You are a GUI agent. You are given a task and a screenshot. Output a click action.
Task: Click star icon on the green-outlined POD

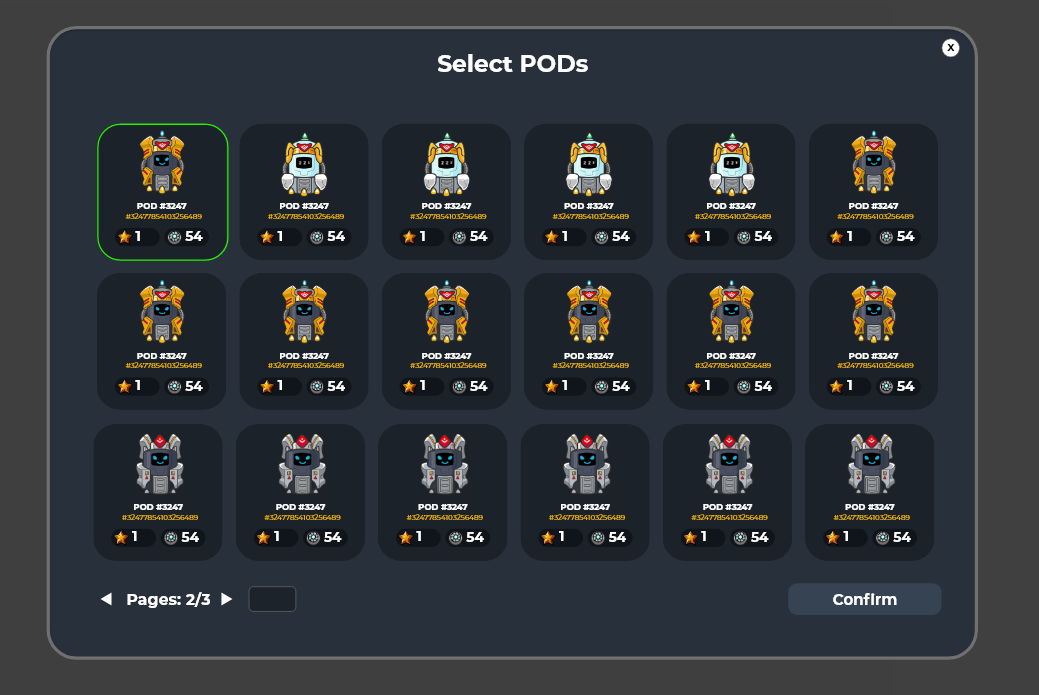coord(125,237)
